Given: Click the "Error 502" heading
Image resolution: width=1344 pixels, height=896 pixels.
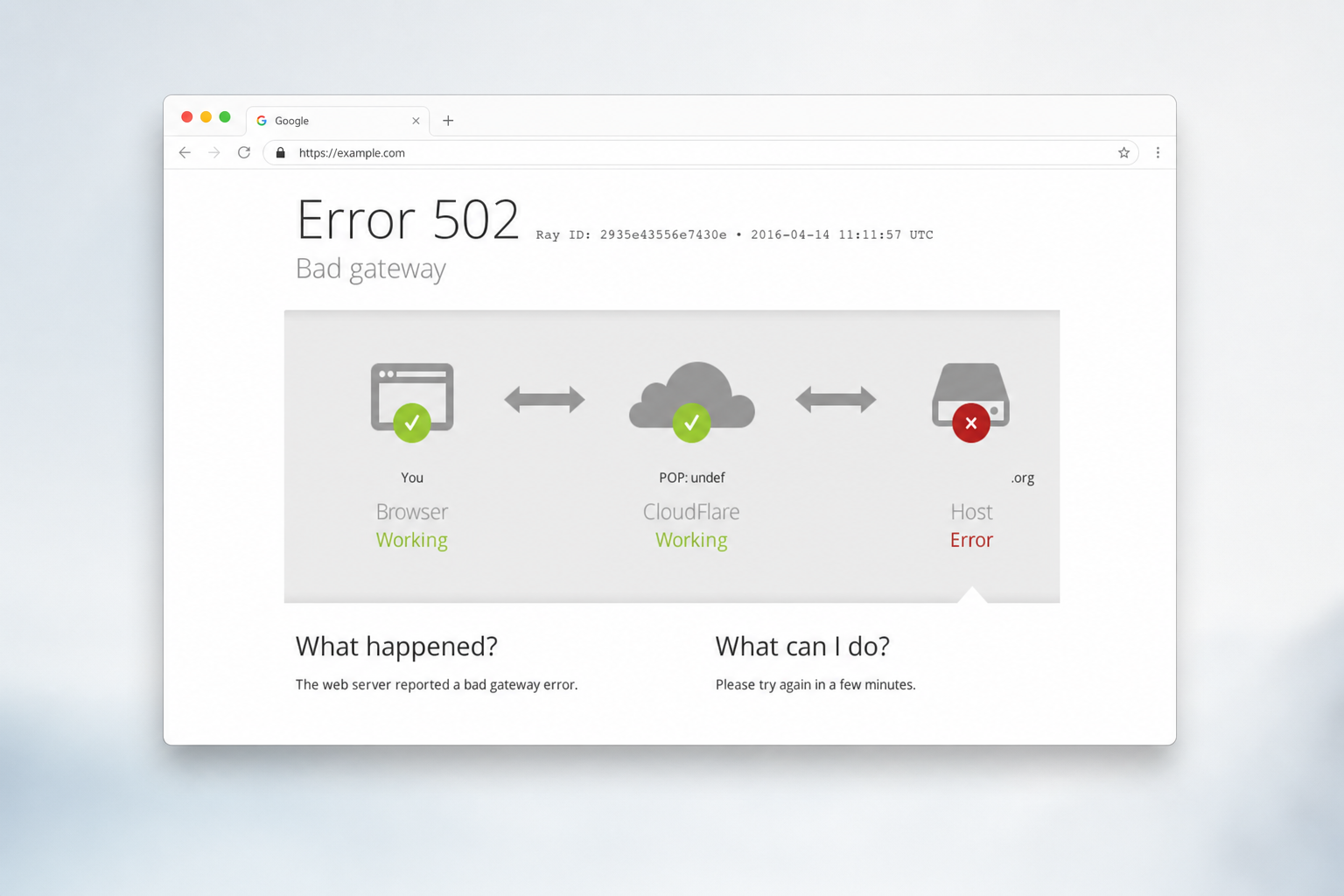Looking at the screenshot, I should click(408, 220).
